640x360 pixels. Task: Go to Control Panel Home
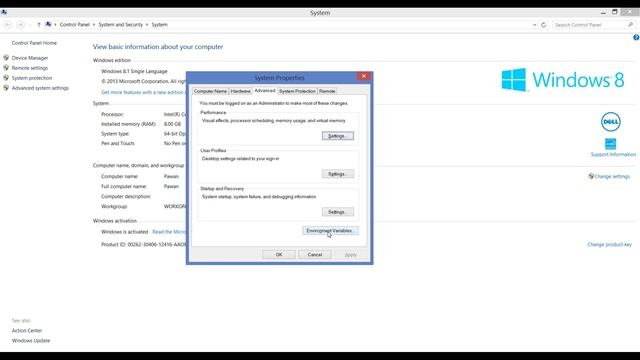pyautogui.click(x=34, y=43)
